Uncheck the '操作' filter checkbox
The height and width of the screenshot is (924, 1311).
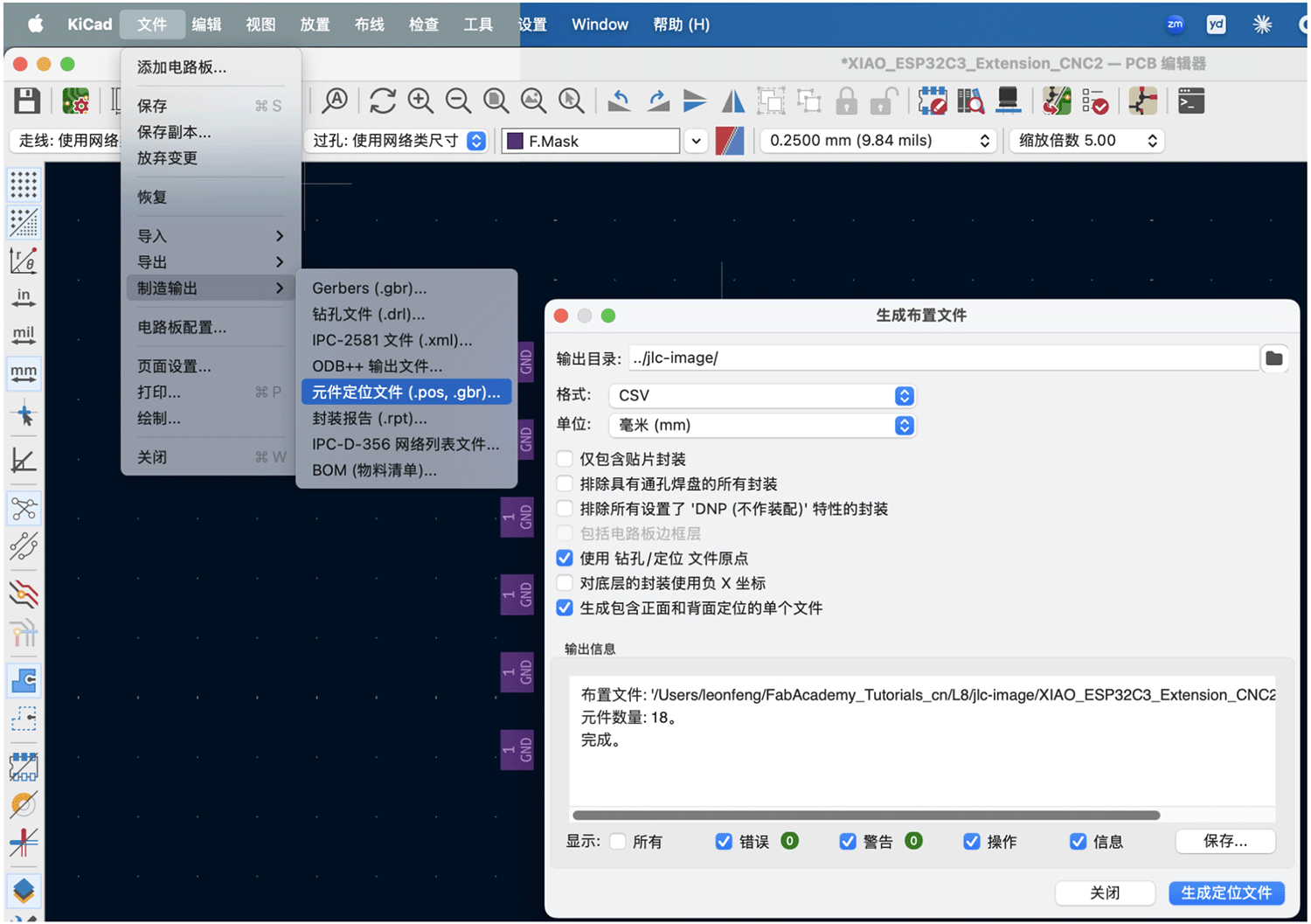click(971, 841)
